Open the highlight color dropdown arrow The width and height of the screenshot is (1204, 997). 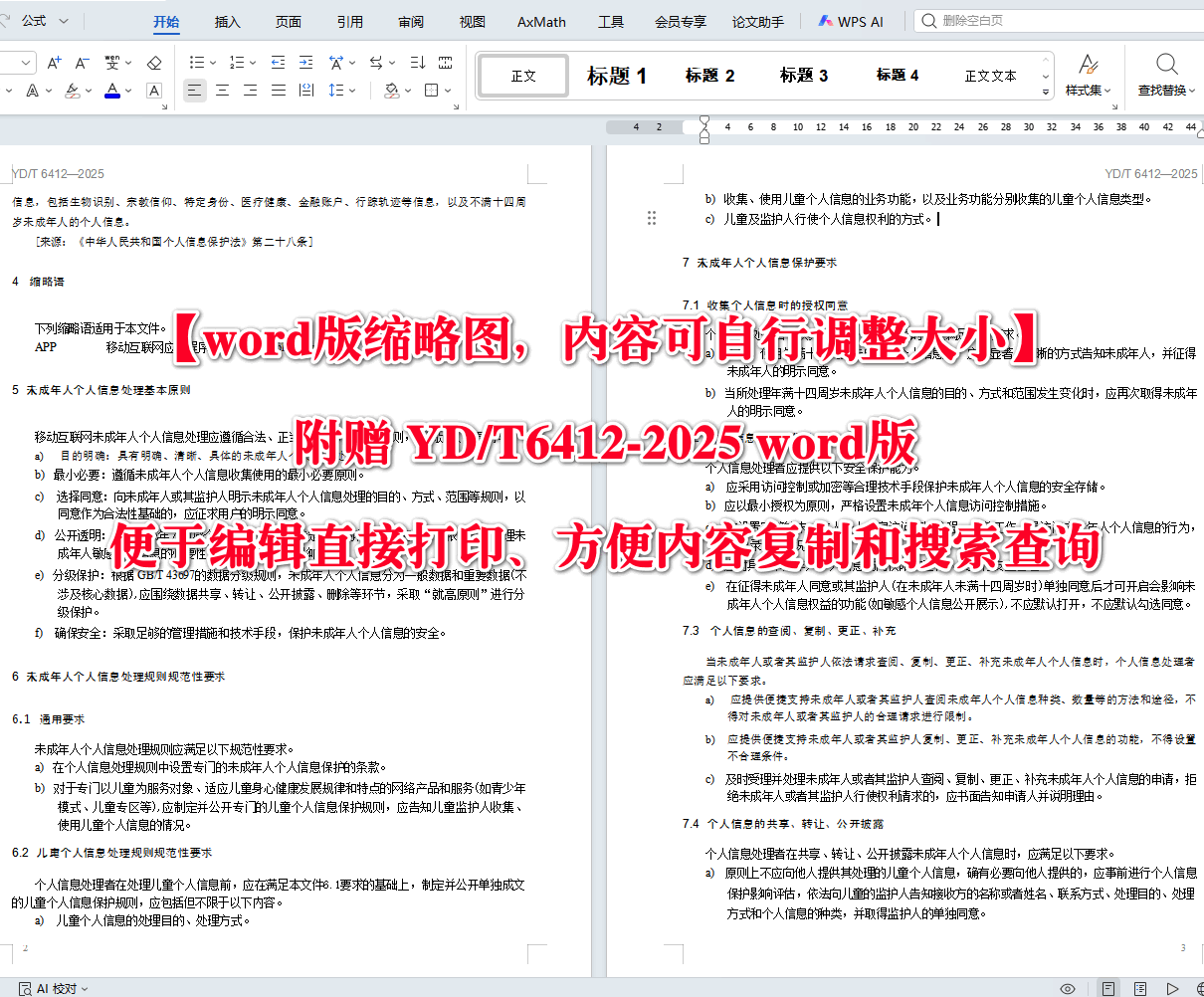click(x=88, y=91)
